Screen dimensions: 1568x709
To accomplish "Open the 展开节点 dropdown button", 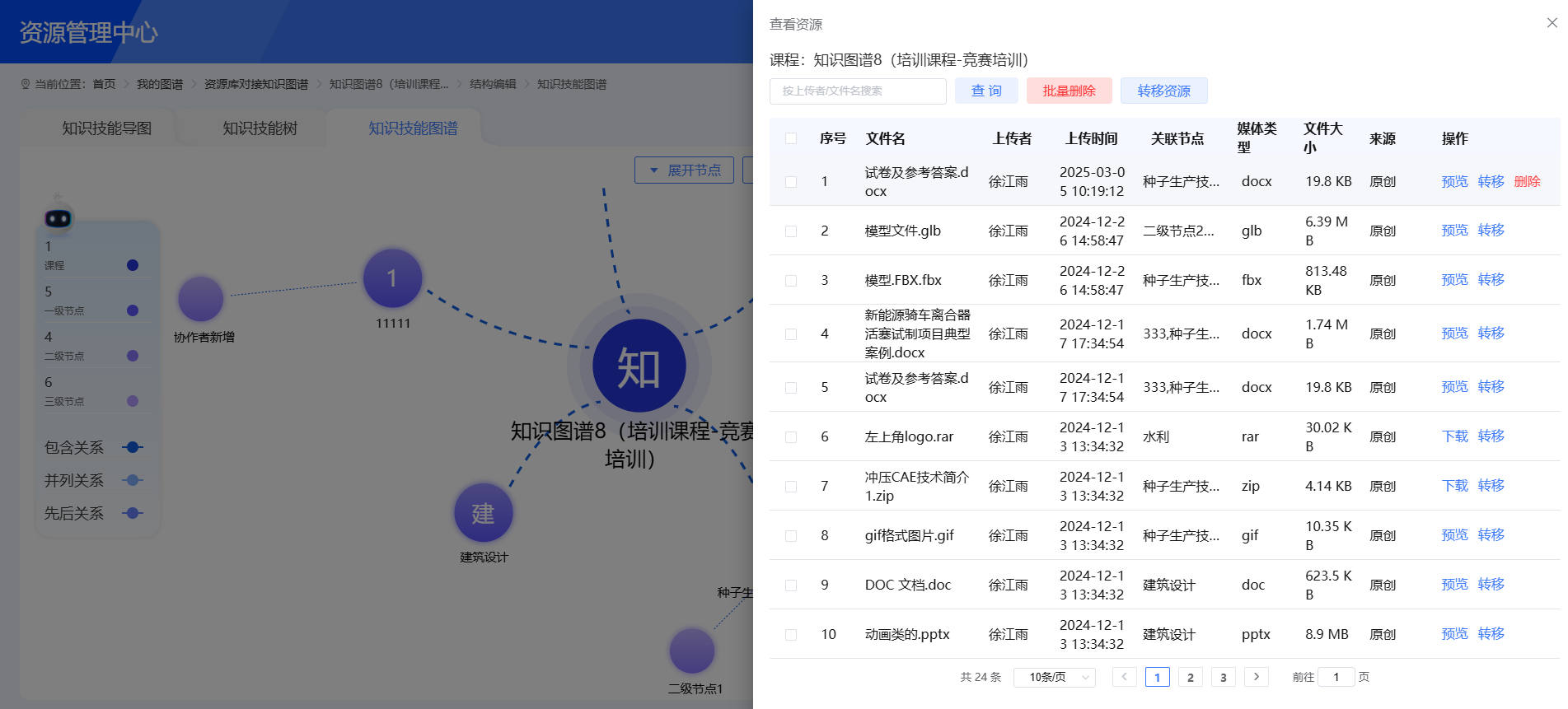I will 684,170.
